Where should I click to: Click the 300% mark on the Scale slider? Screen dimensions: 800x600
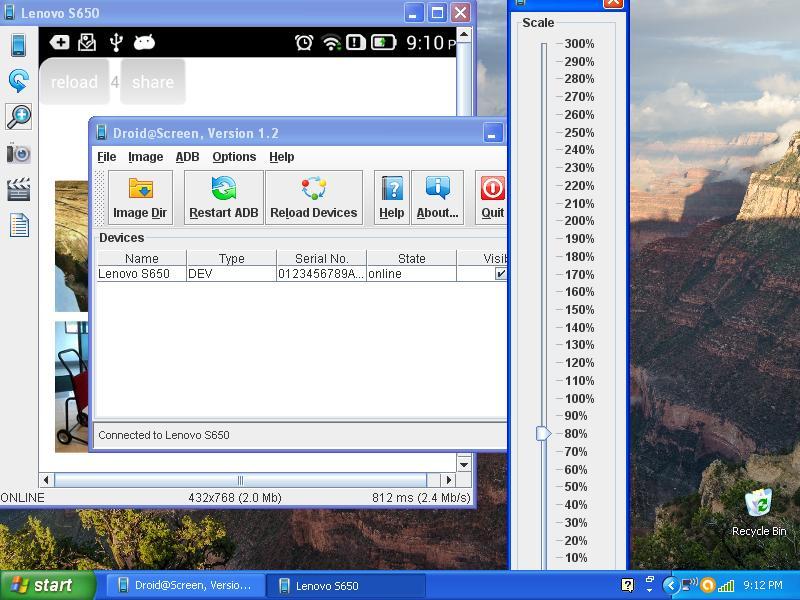coord(579,43)
